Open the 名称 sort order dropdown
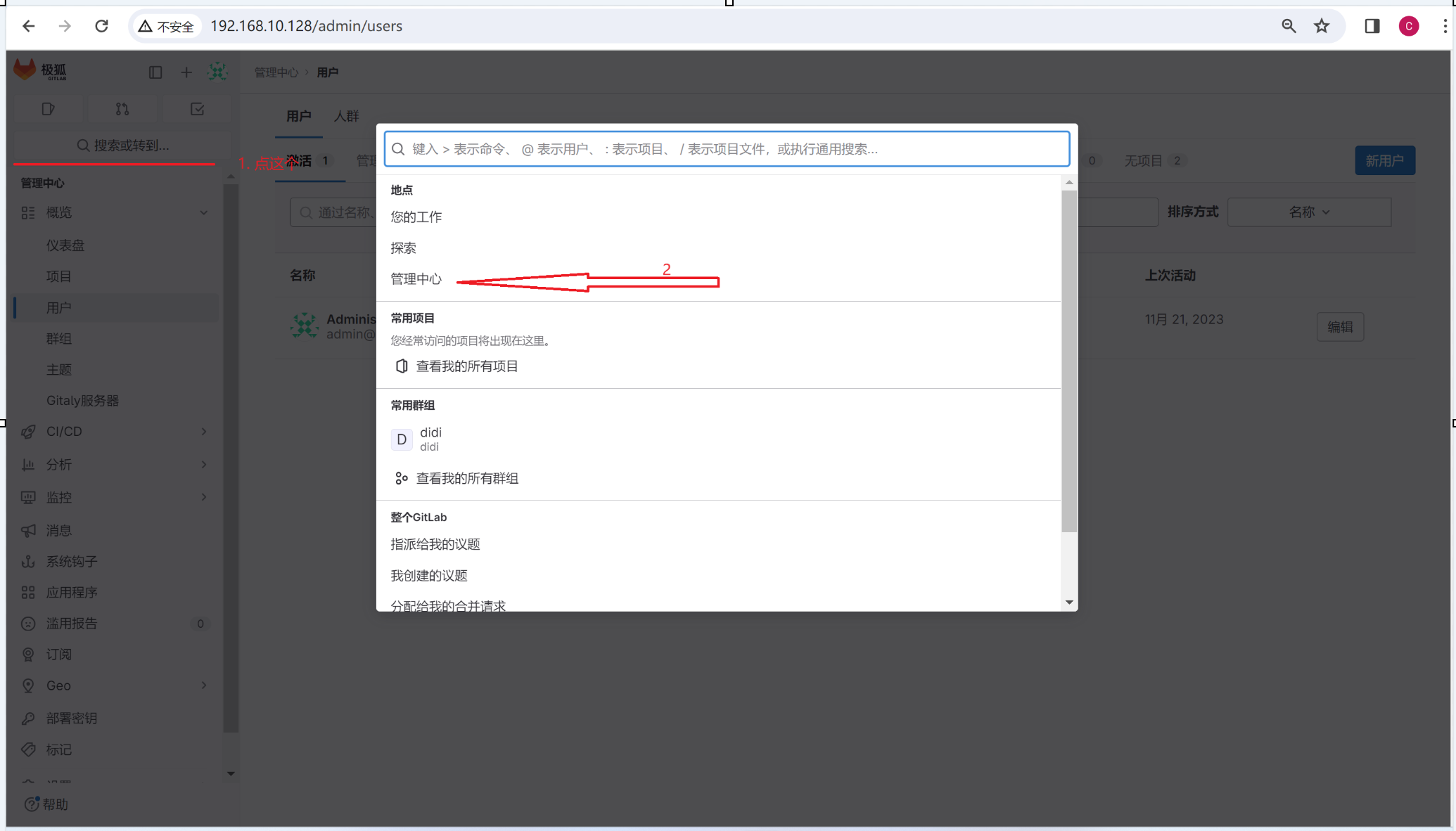 coord(1309,212)
